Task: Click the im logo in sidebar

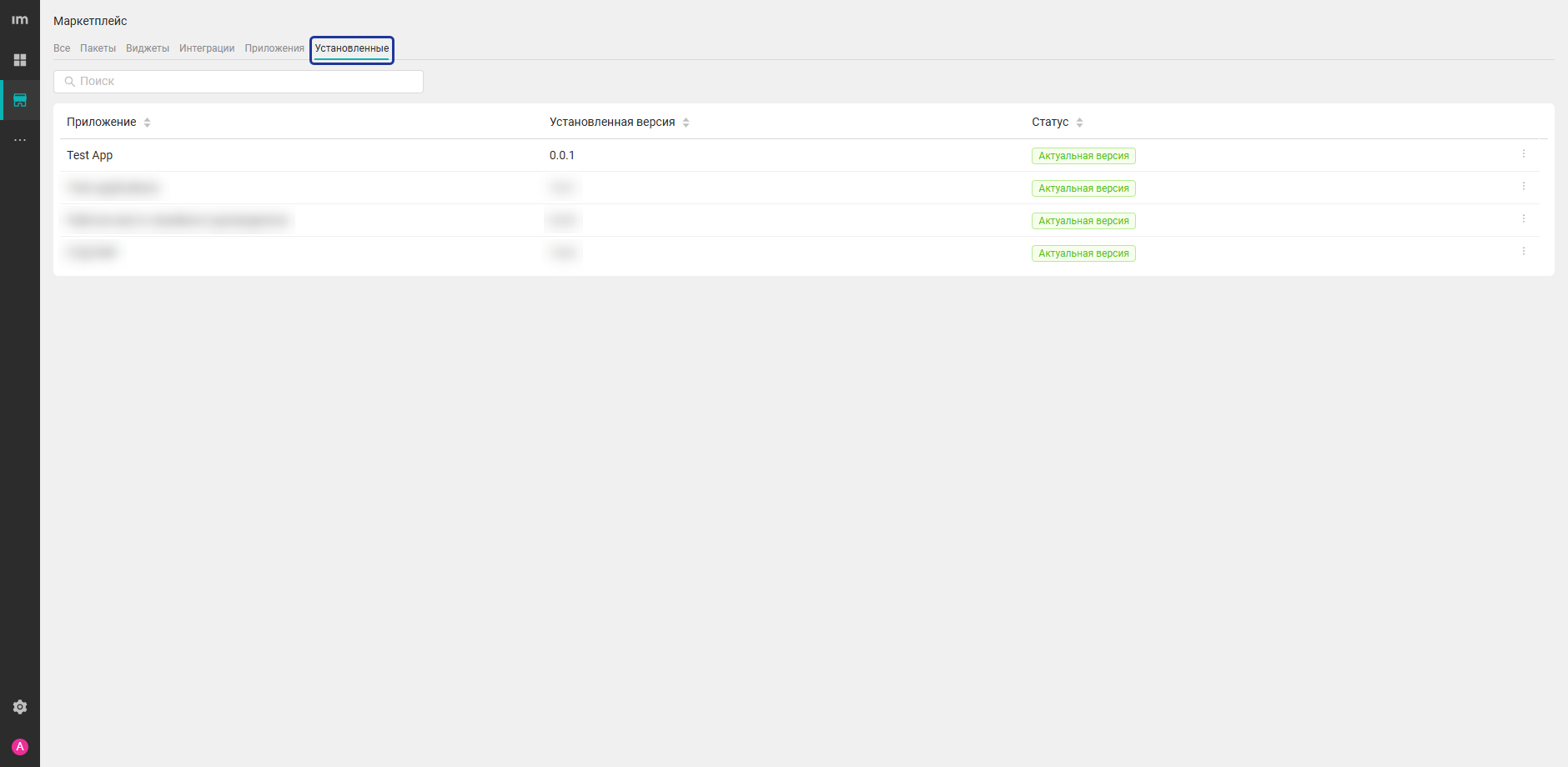Action: (20, 20)
